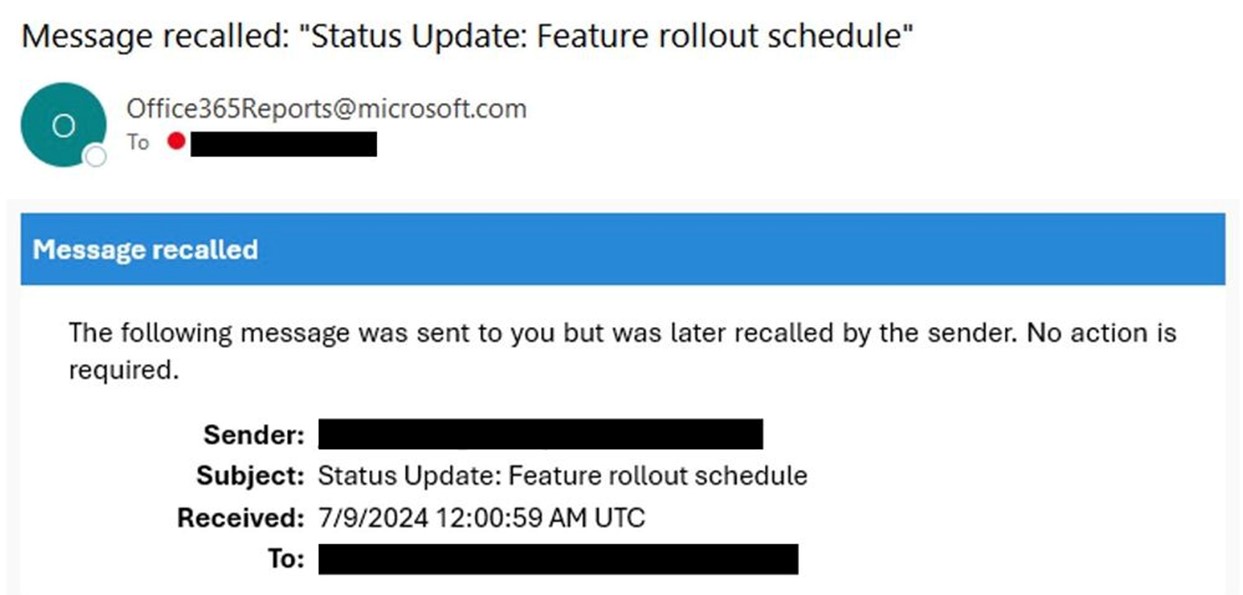This screenshot has height=595, width=1243.
Task: Click the redacted To value in the details
Action: pos(558,559)
